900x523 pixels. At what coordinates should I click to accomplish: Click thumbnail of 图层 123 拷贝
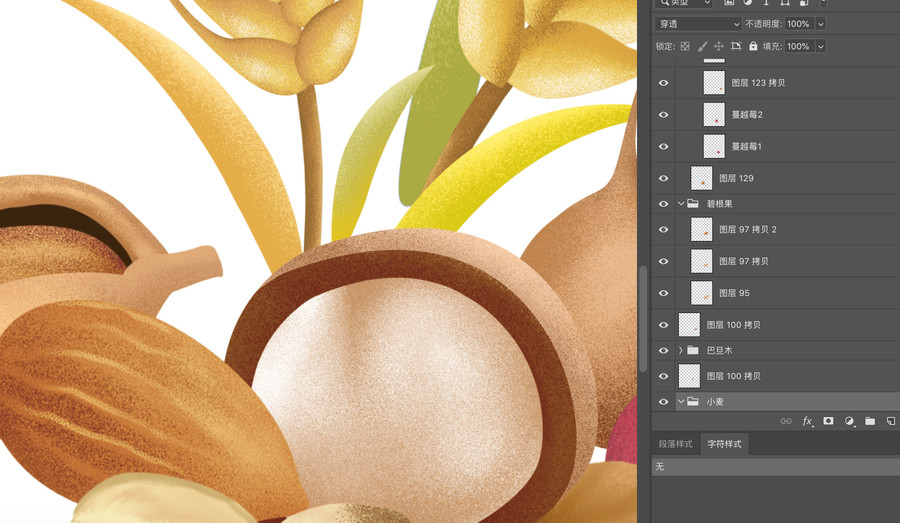[714, 83]
